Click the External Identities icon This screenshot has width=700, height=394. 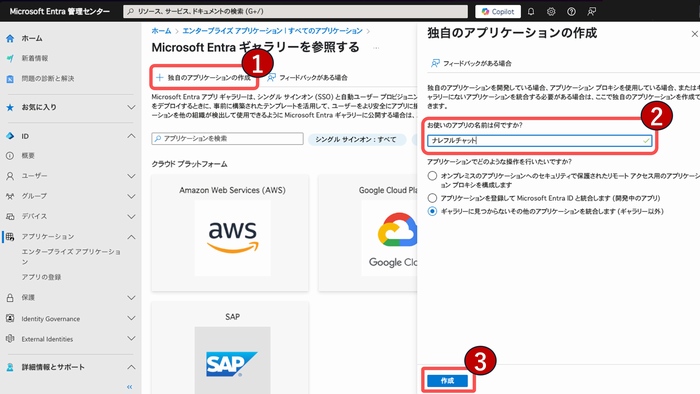point(10,338)
